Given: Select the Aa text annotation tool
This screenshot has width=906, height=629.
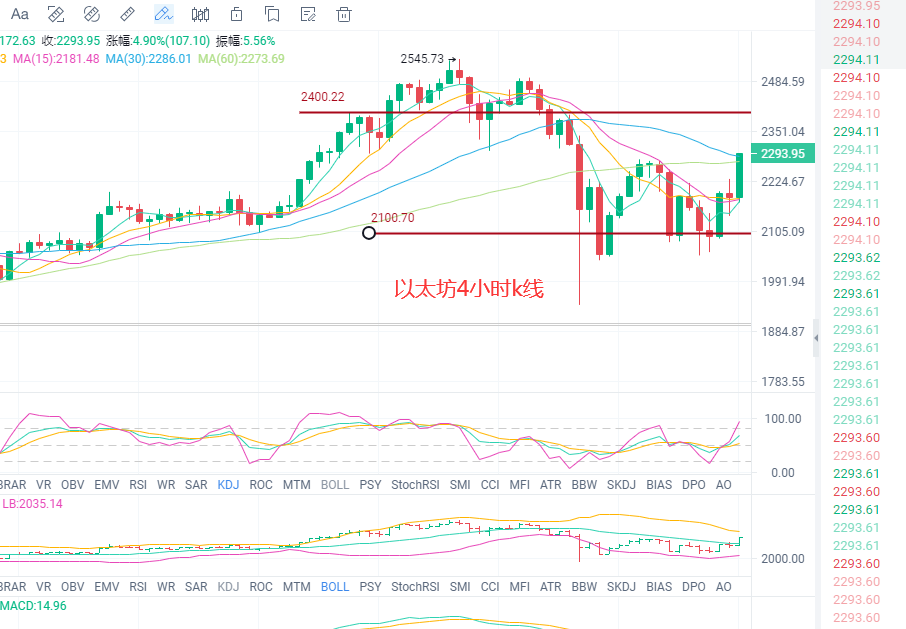Looking at the screenshot, I should [19, 14].
